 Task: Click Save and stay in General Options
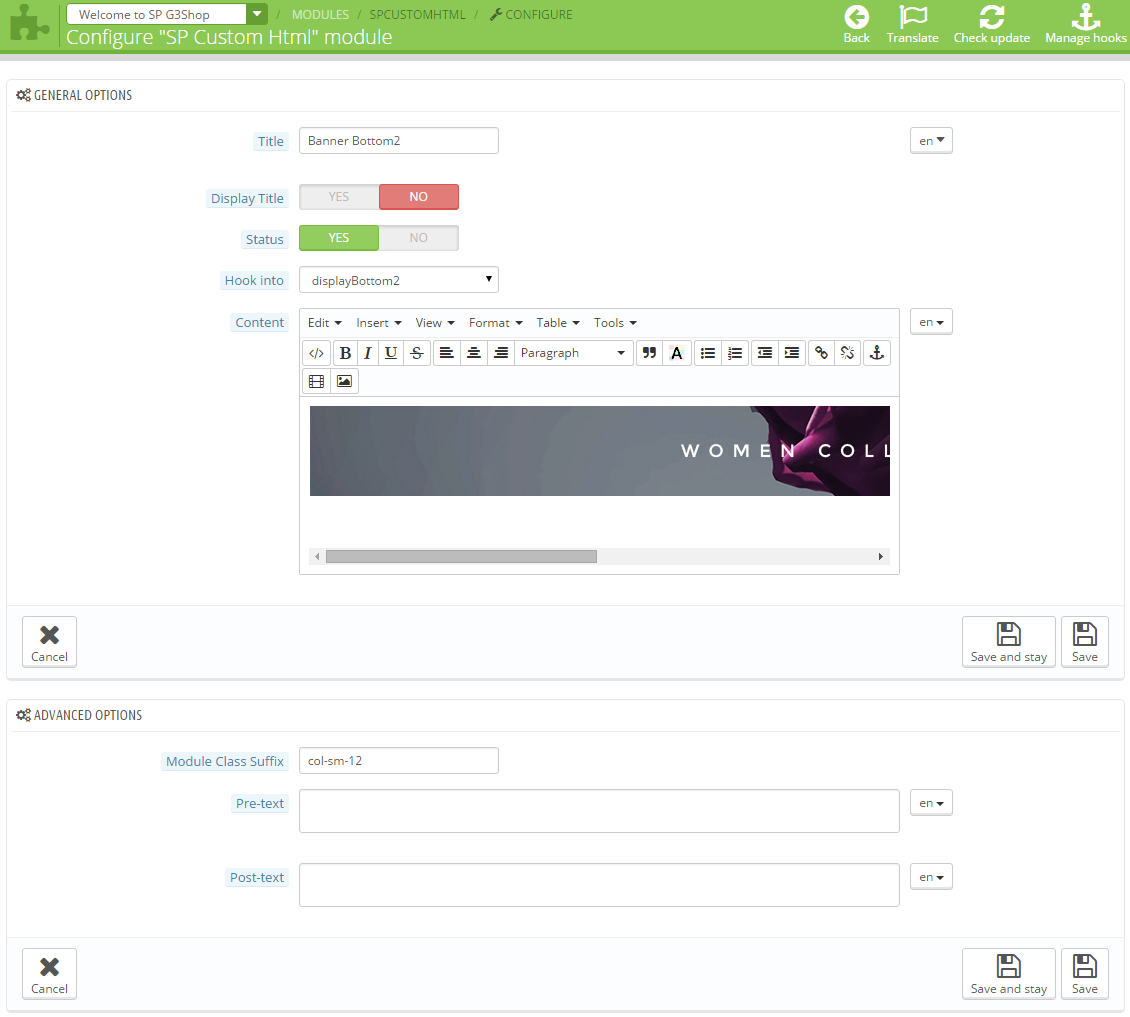[1008, 642]
